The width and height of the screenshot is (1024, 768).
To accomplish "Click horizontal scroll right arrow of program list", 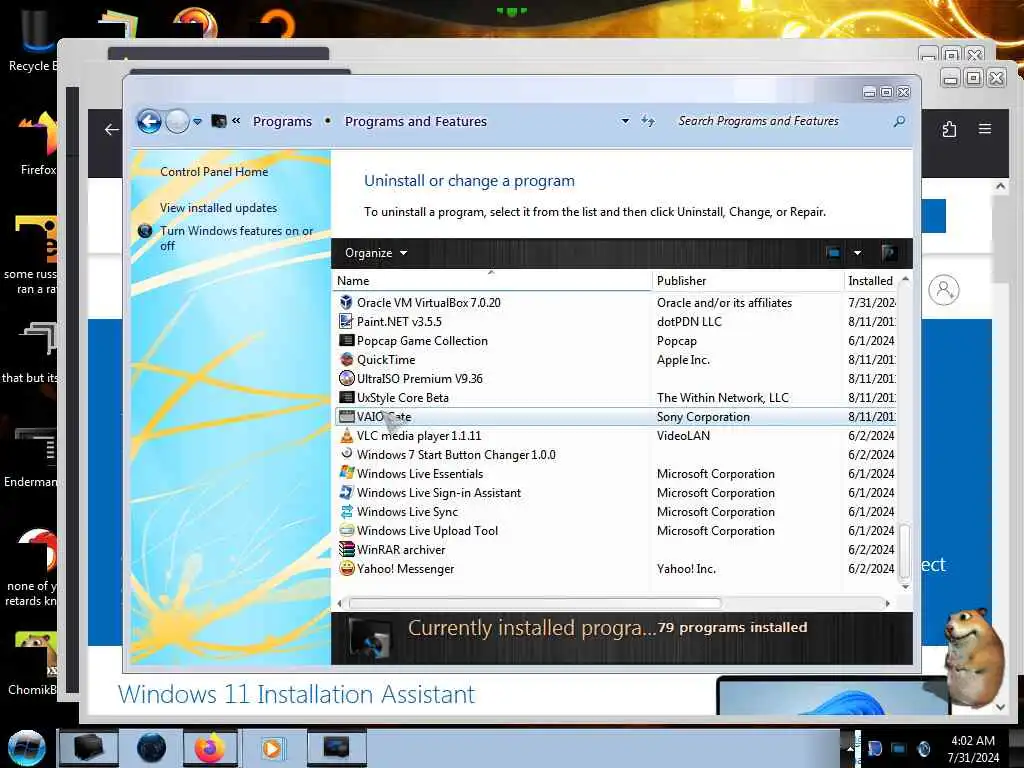I will tap(887, 603).
